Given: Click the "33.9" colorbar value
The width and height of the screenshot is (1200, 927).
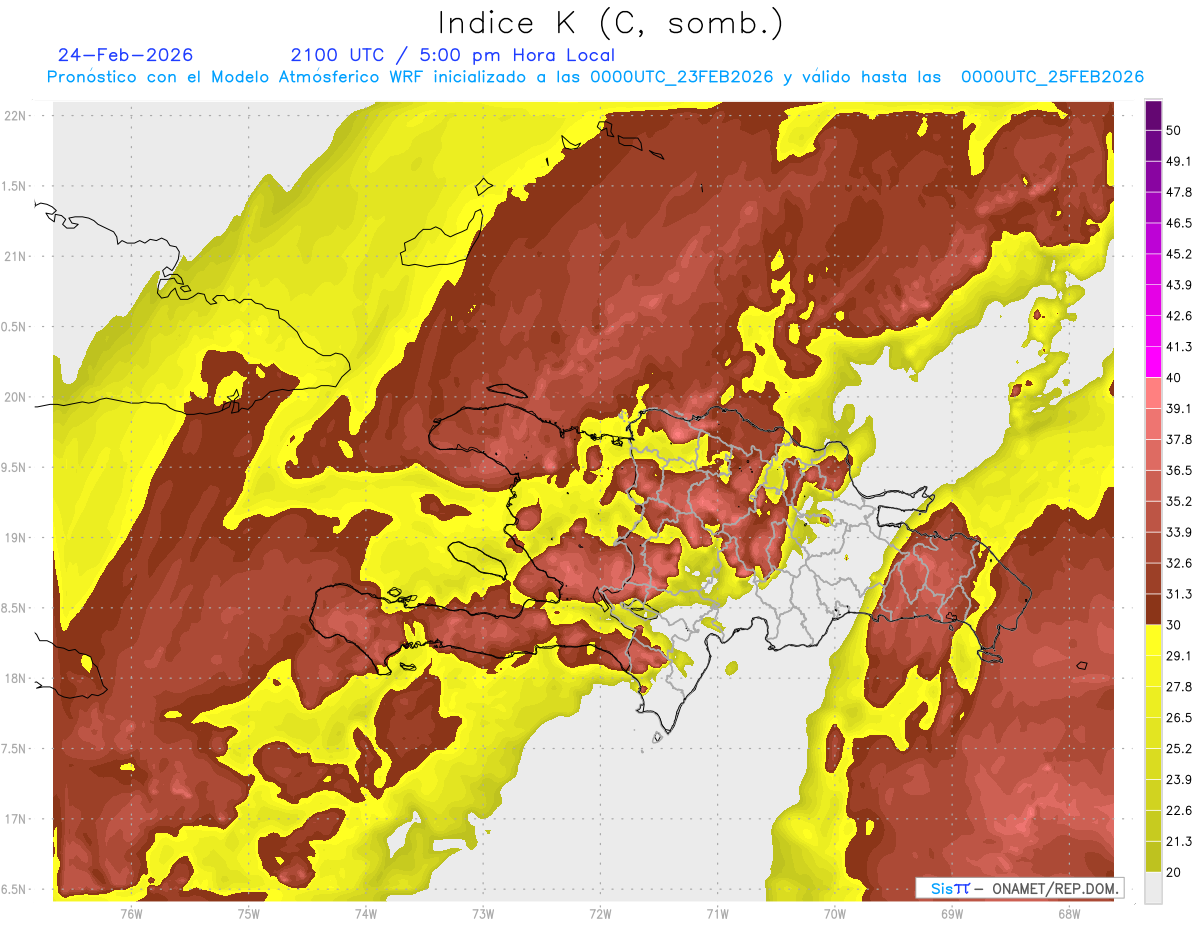Looking at the screenshot, I should point(1179,532).
